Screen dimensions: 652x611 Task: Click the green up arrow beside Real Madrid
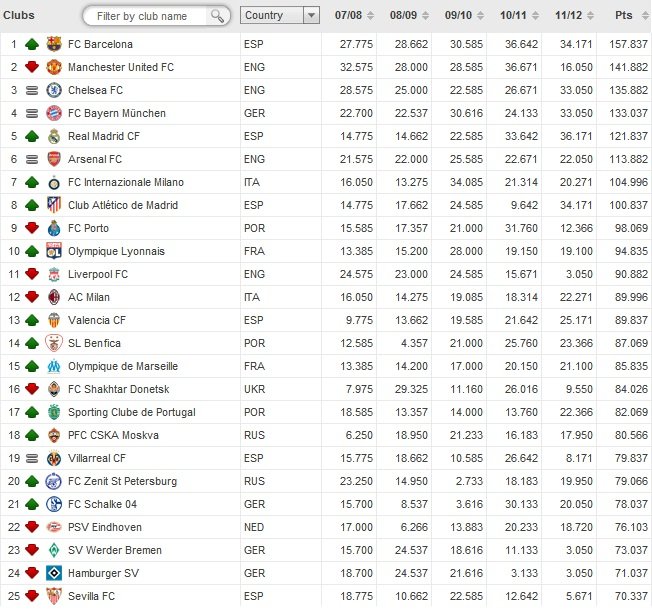click(x=32, y=136)
